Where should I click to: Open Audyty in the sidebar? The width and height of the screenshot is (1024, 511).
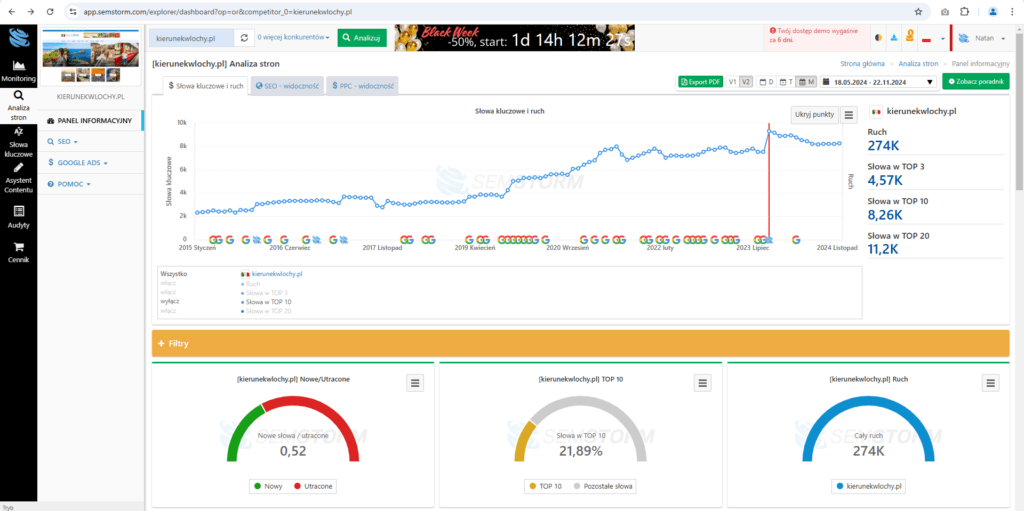pos(18,217)
